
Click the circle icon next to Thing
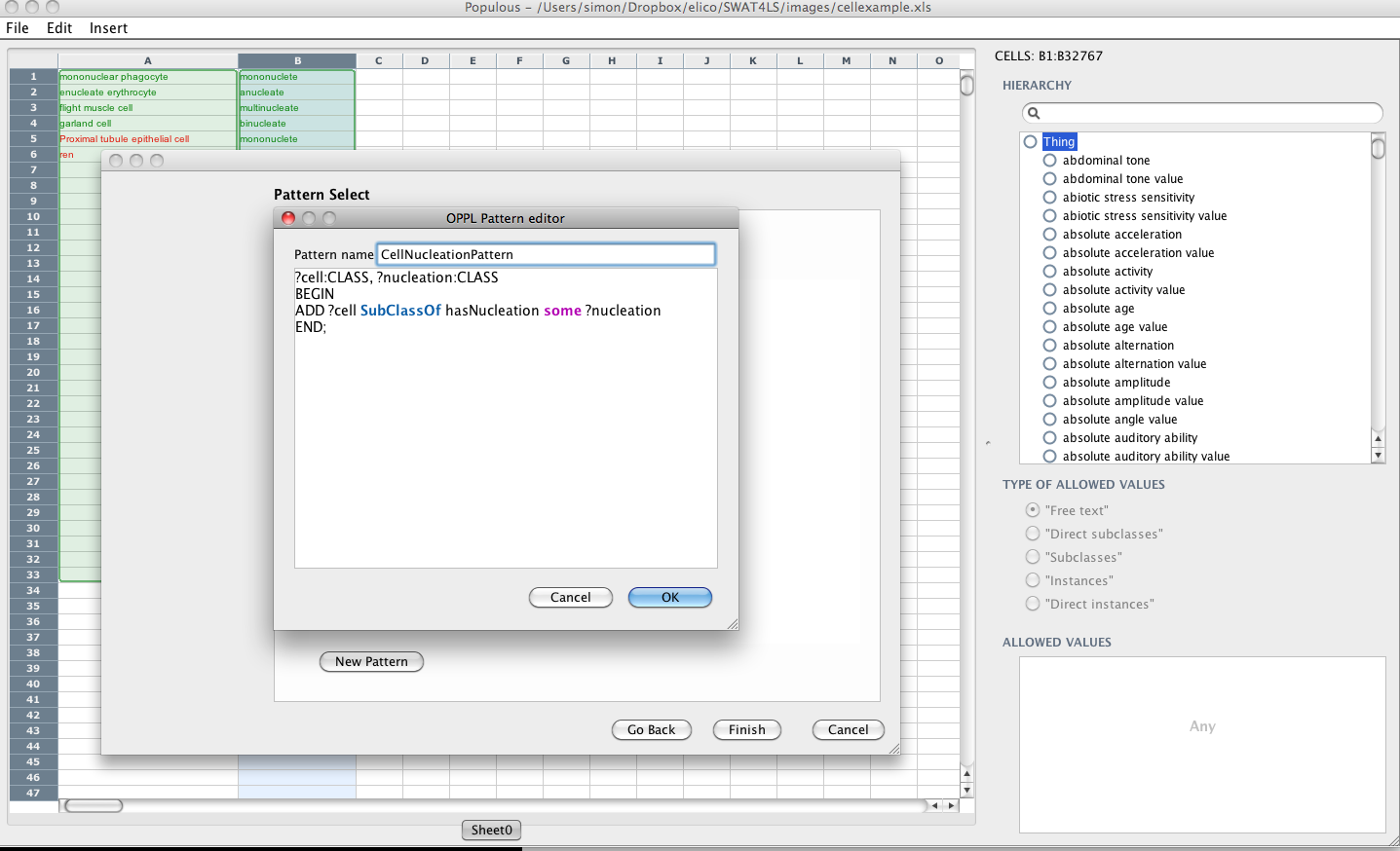click(1030, 142)
